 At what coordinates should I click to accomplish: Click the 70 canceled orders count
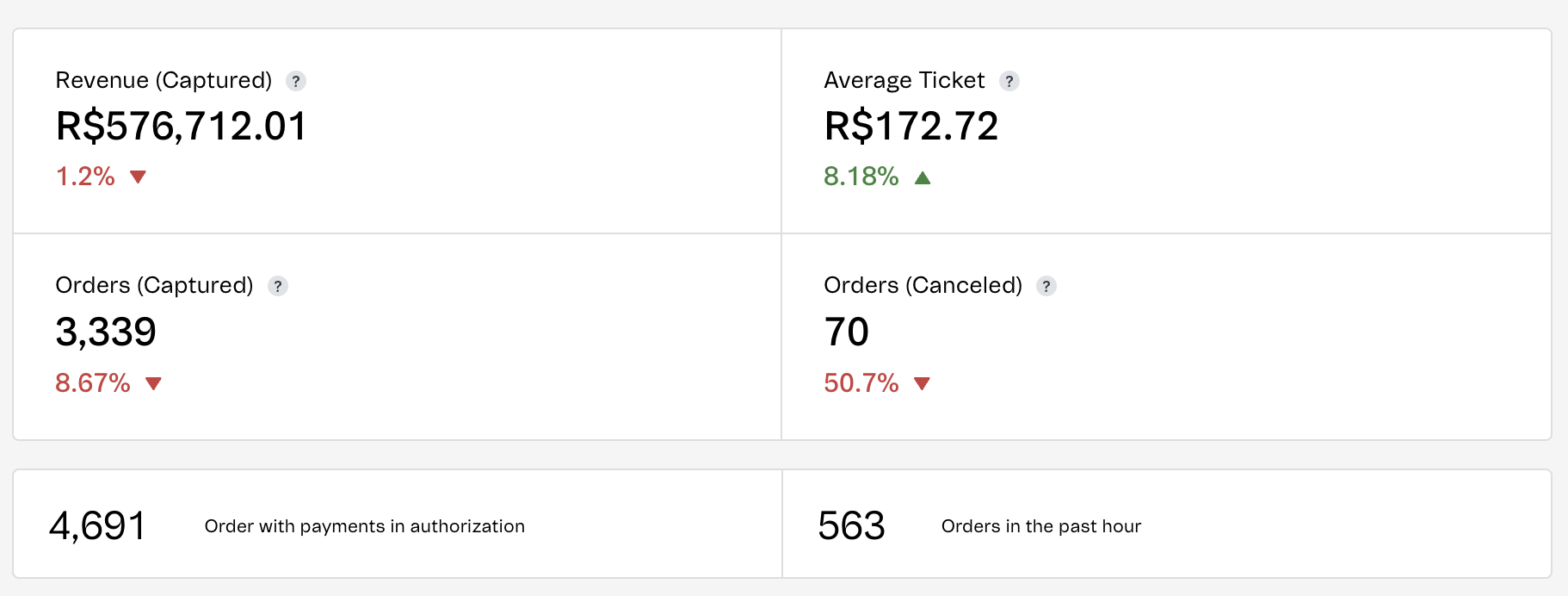(847, 332)
